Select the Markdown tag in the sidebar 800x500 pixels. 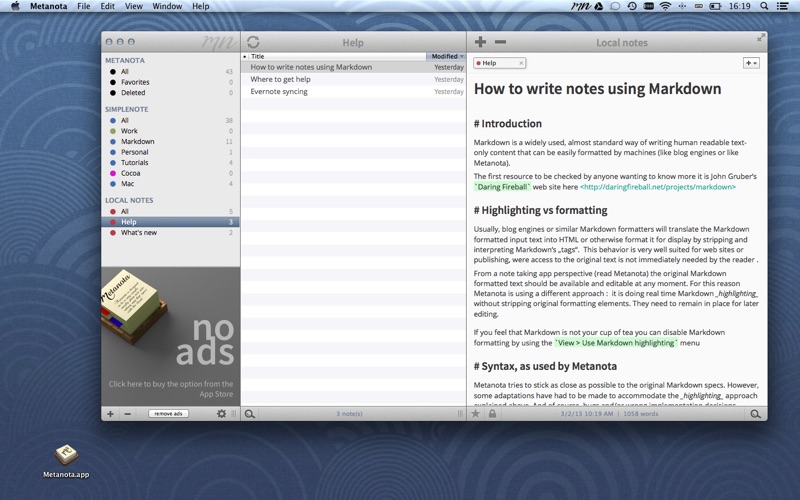point(170,141)
